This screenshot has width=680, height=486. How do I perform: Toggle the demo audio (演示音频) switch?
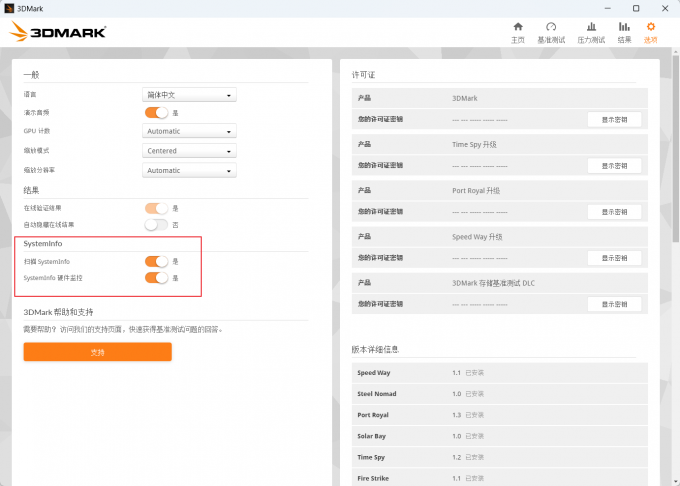pyautogui.click(x=156, y=113)
